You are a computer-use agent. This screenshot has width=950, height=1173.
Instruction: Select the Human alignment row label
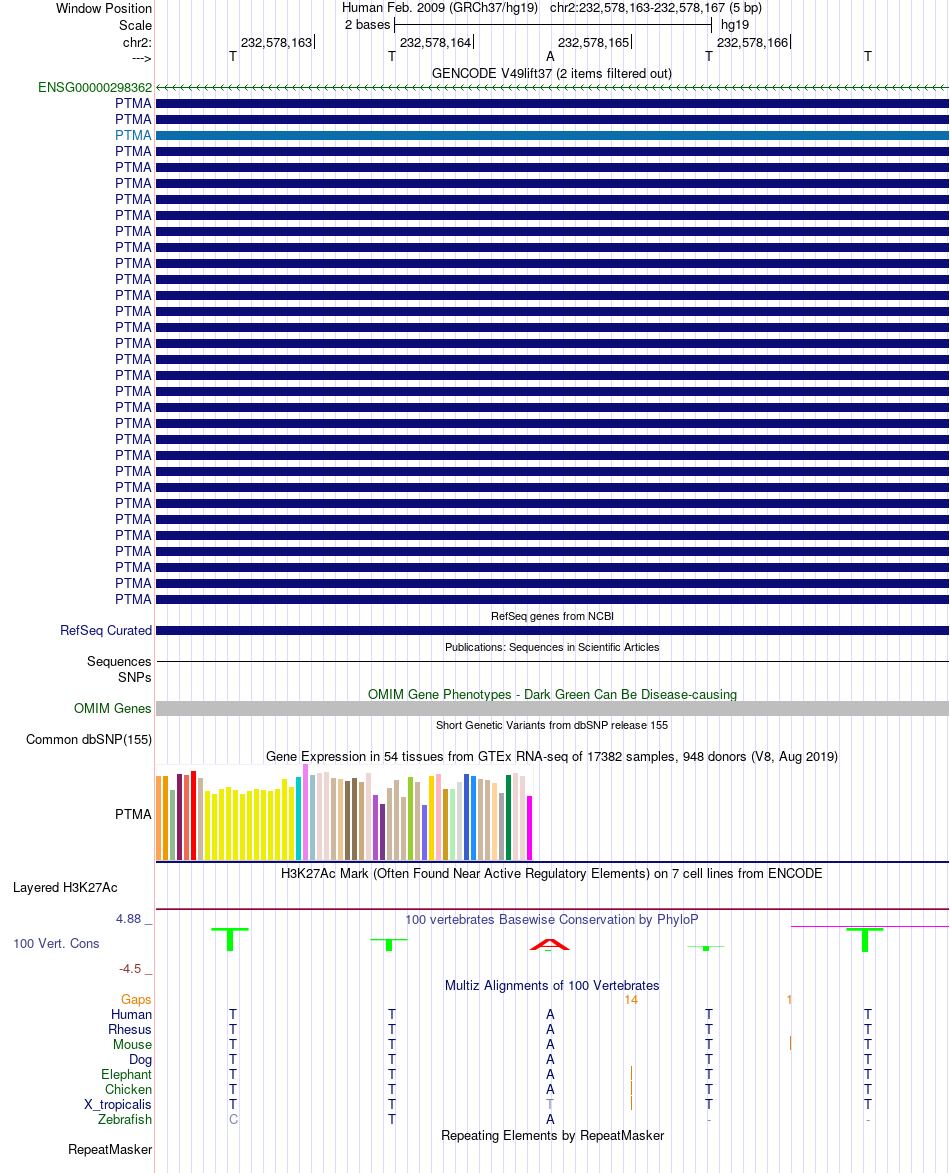tap(132, 1014)
